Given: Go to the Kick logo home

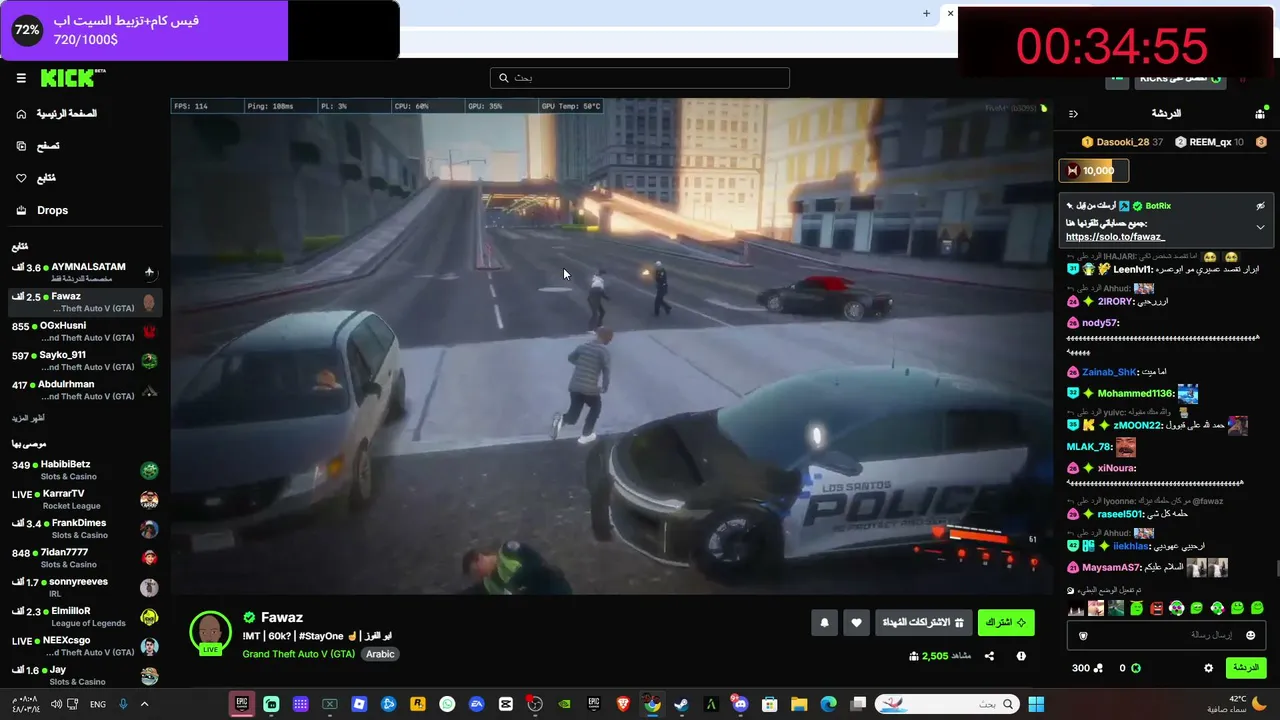Looking at the screenshot, I should click(73, 78).
